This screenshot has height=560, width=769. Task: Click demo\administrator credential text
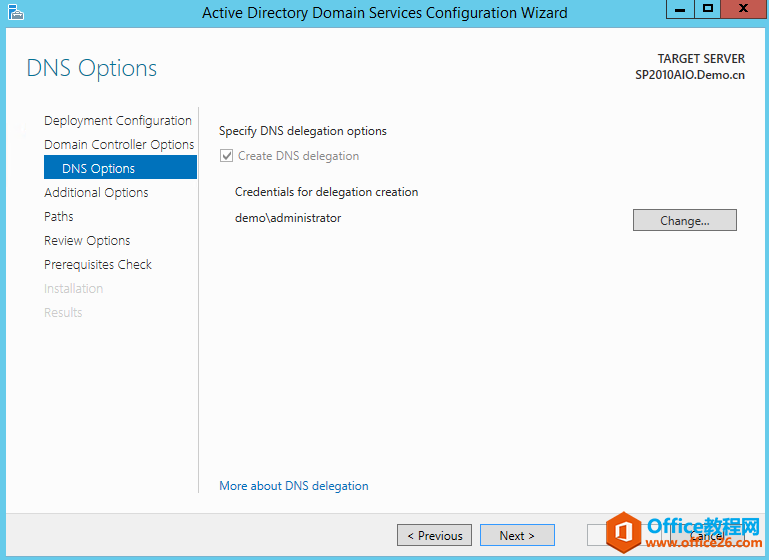tap(288, 218)
